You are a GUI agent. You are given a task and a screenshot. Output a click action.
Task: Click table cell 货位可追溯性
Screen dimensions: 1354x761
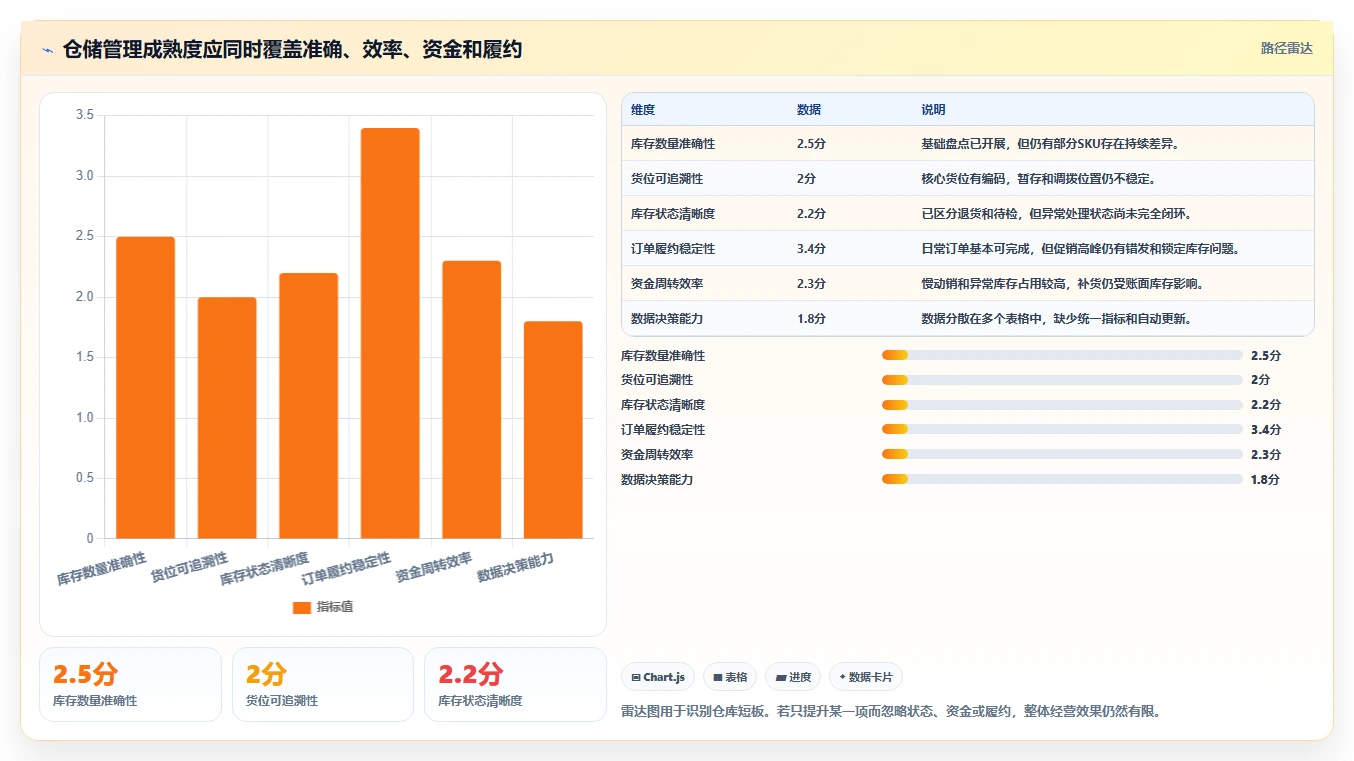(x=667, y=179)
